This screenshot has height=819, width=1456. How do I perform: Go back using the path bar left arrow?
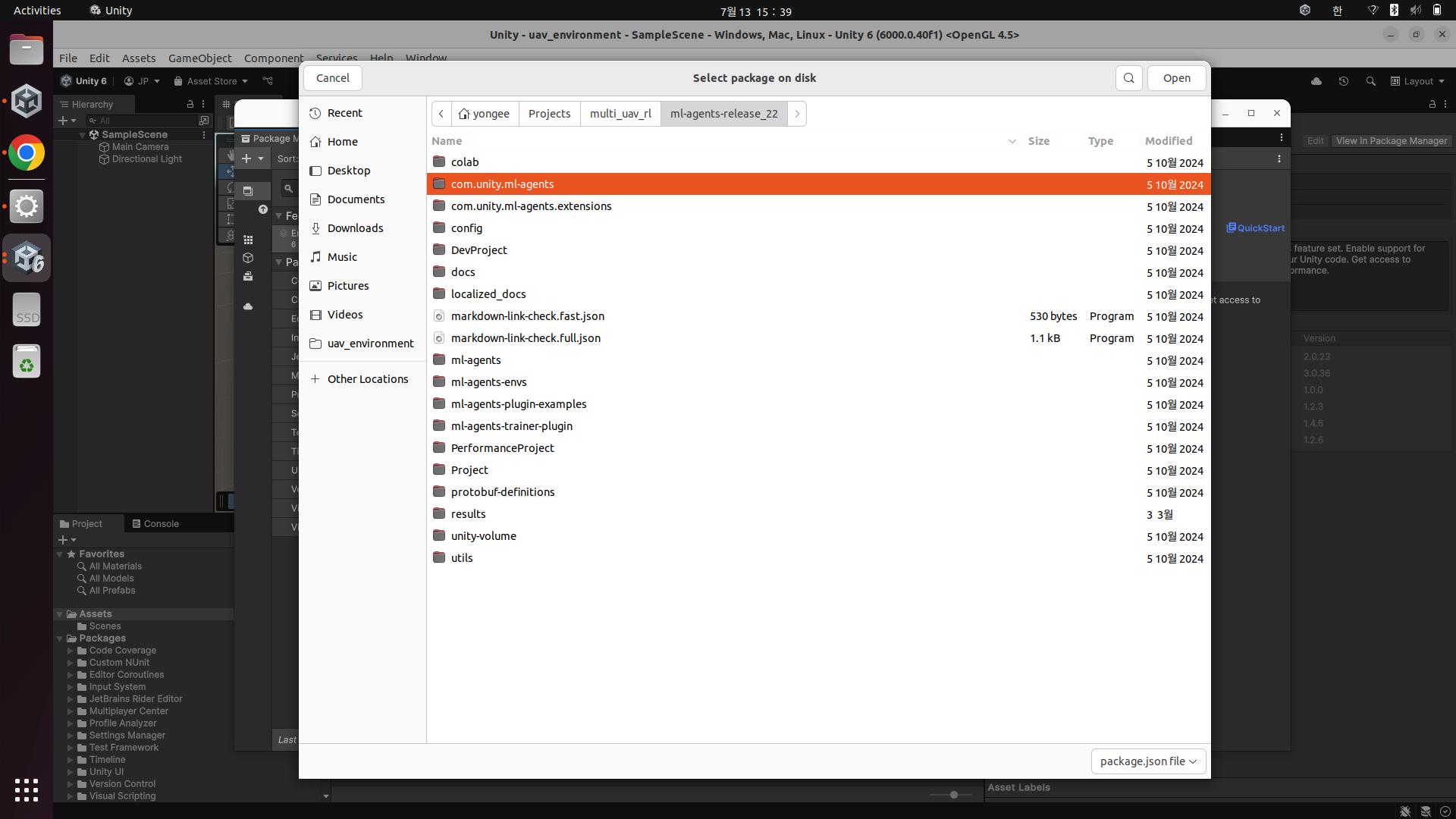[x=441, y=114]
